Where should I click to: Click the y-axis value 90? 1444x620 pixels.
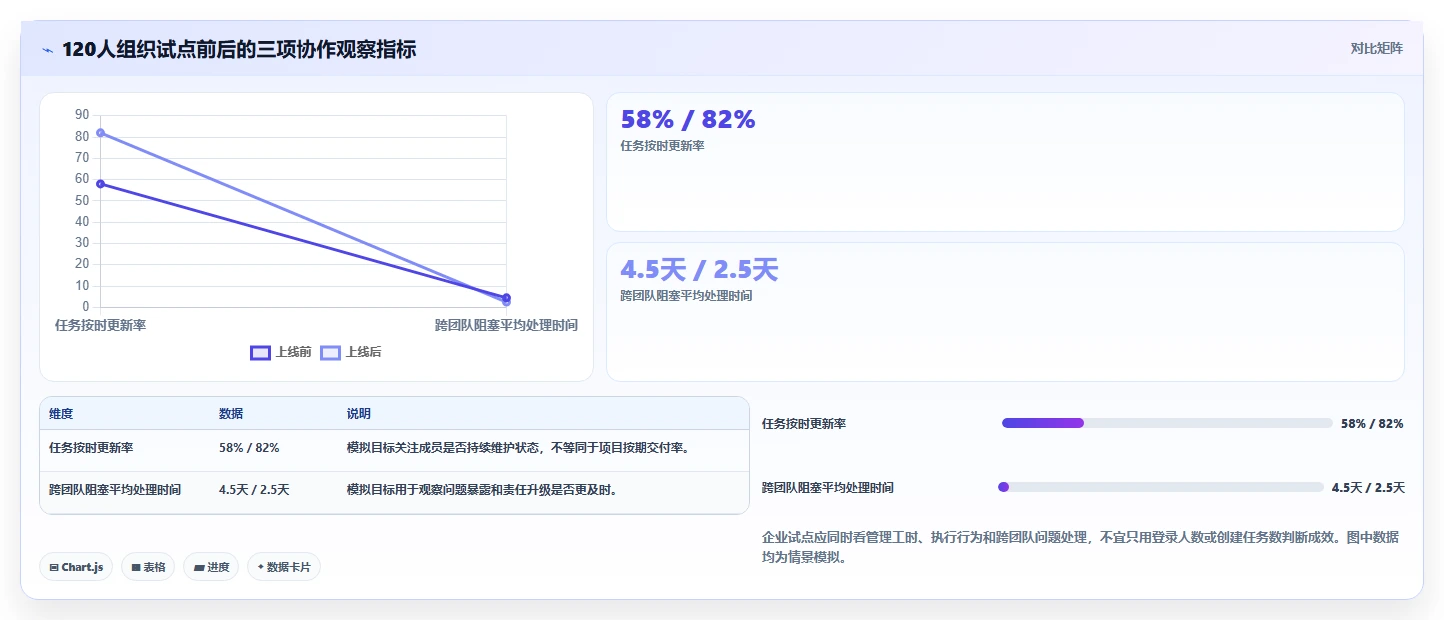[x=82, y=115]
